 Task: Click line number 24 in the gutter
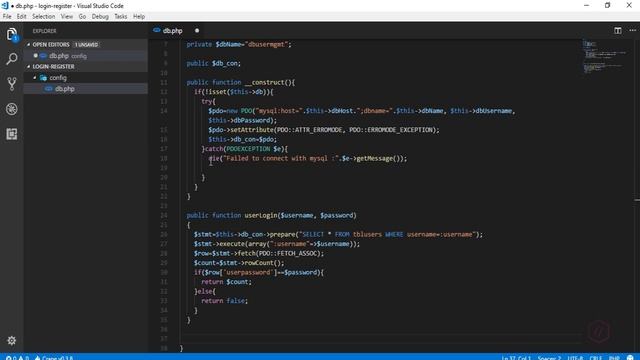(164, 215)
